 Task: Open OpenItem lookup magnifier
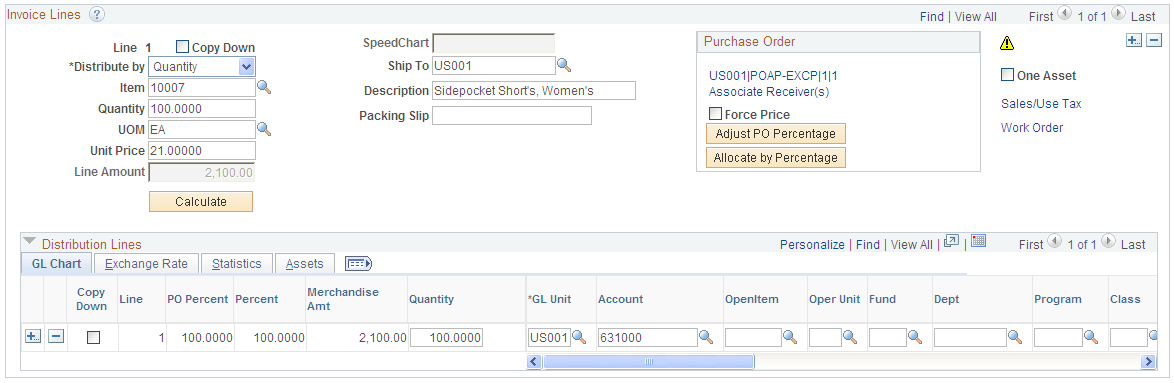point(790,337)
